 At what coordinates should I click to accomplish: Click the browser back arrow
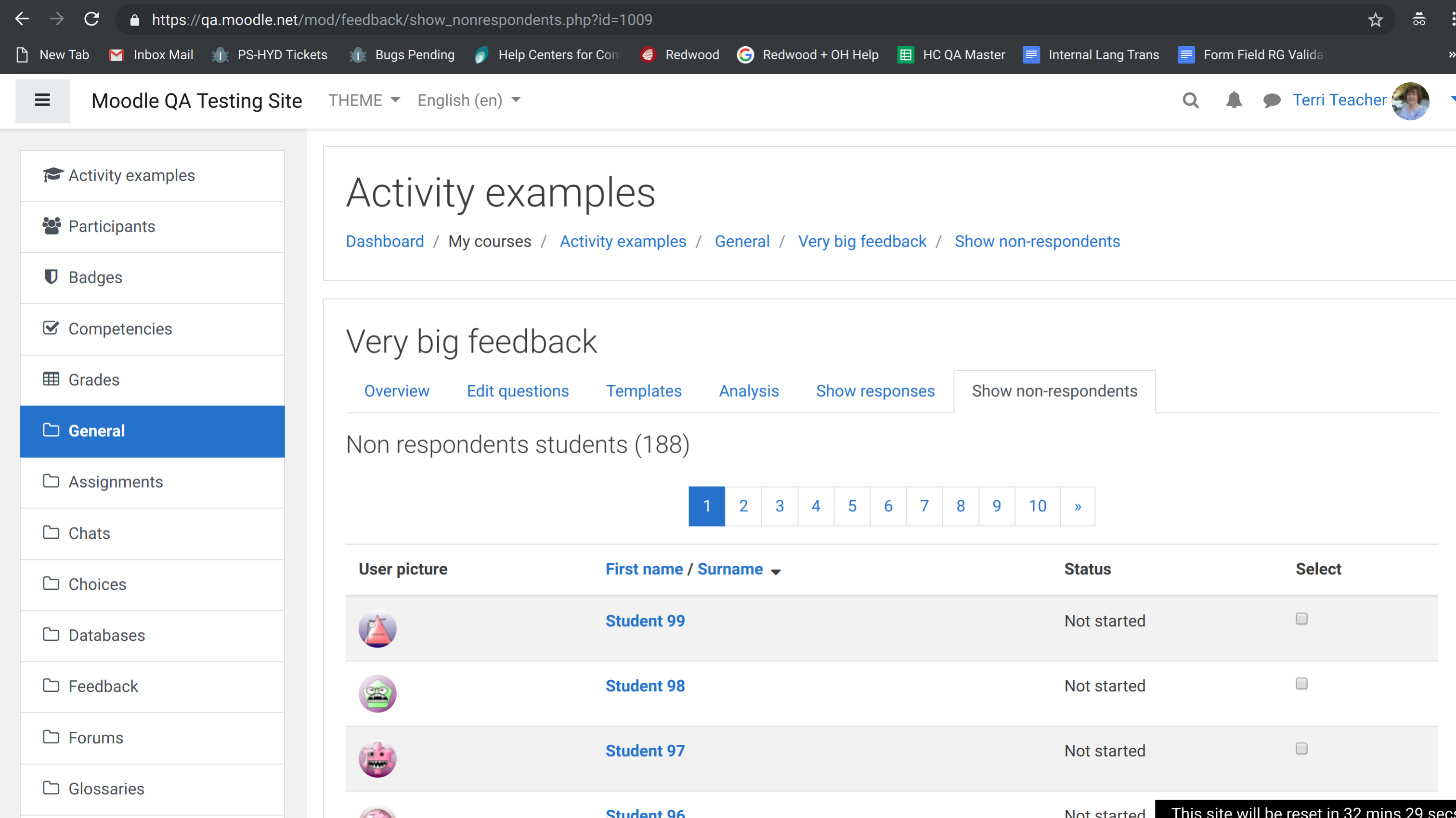point(22,19)
